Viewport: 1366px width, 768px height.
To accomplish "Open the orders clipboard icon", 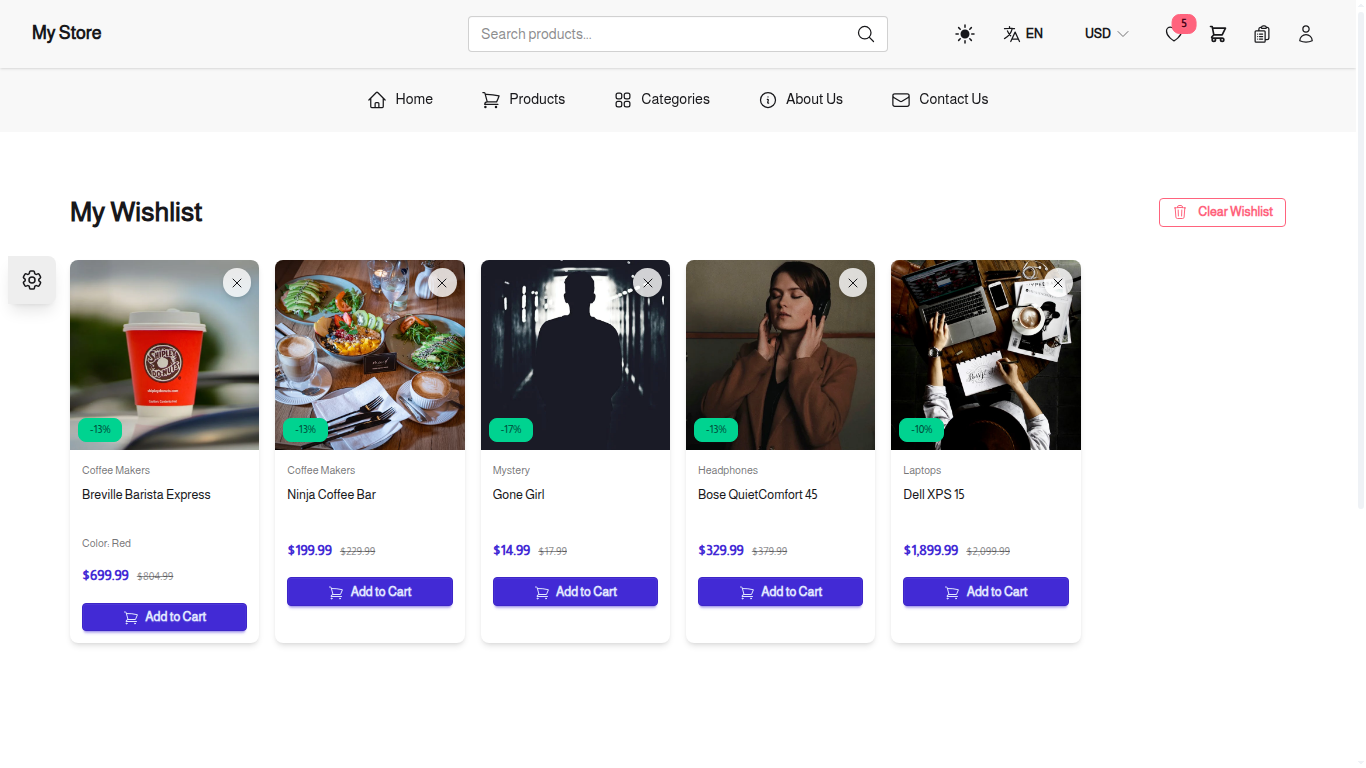I will click(1261, 33).
